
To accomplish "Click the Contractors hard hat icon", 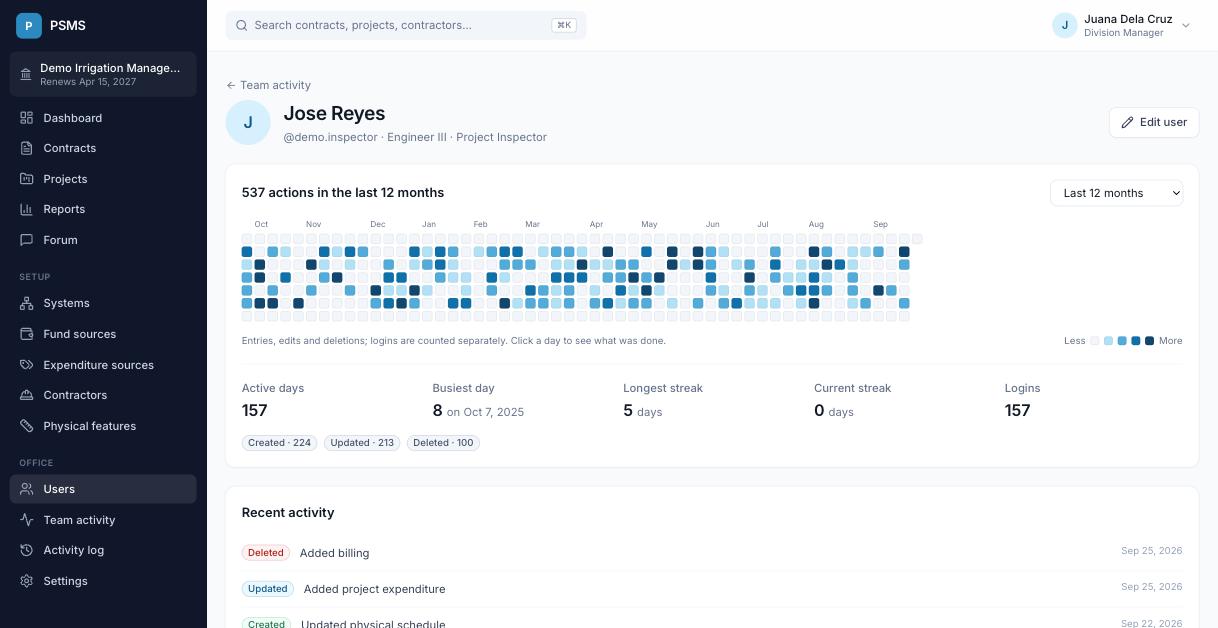I will coord(26,395).
